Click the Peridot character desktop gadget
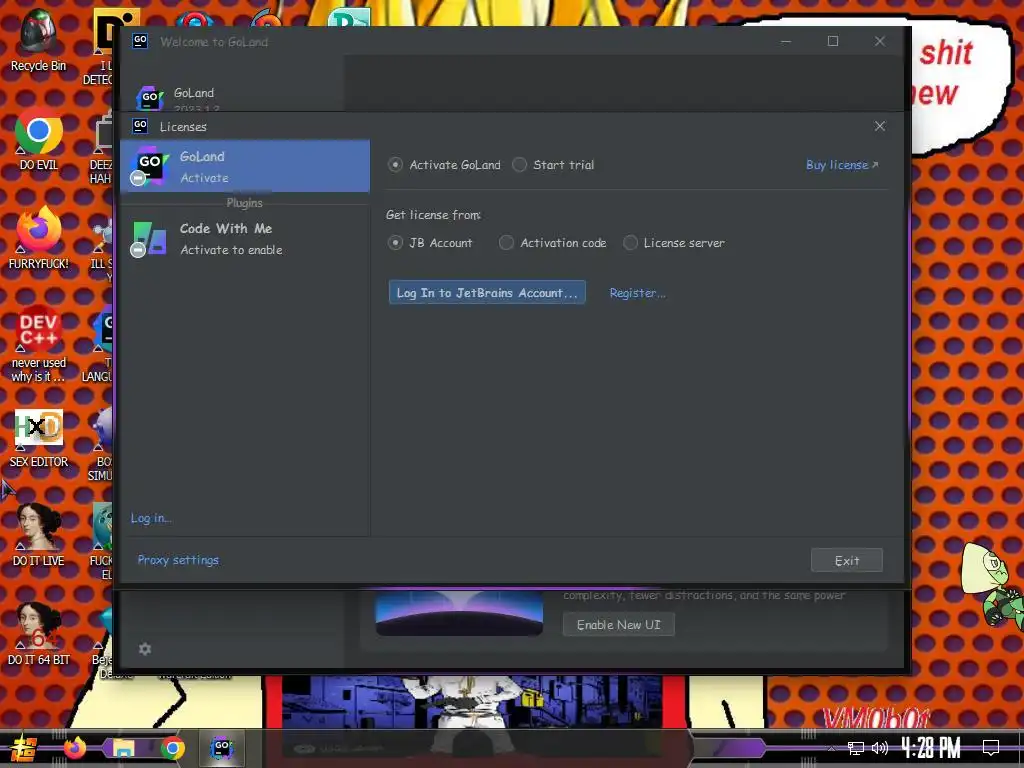1024x768 pixels. point(991,584)
